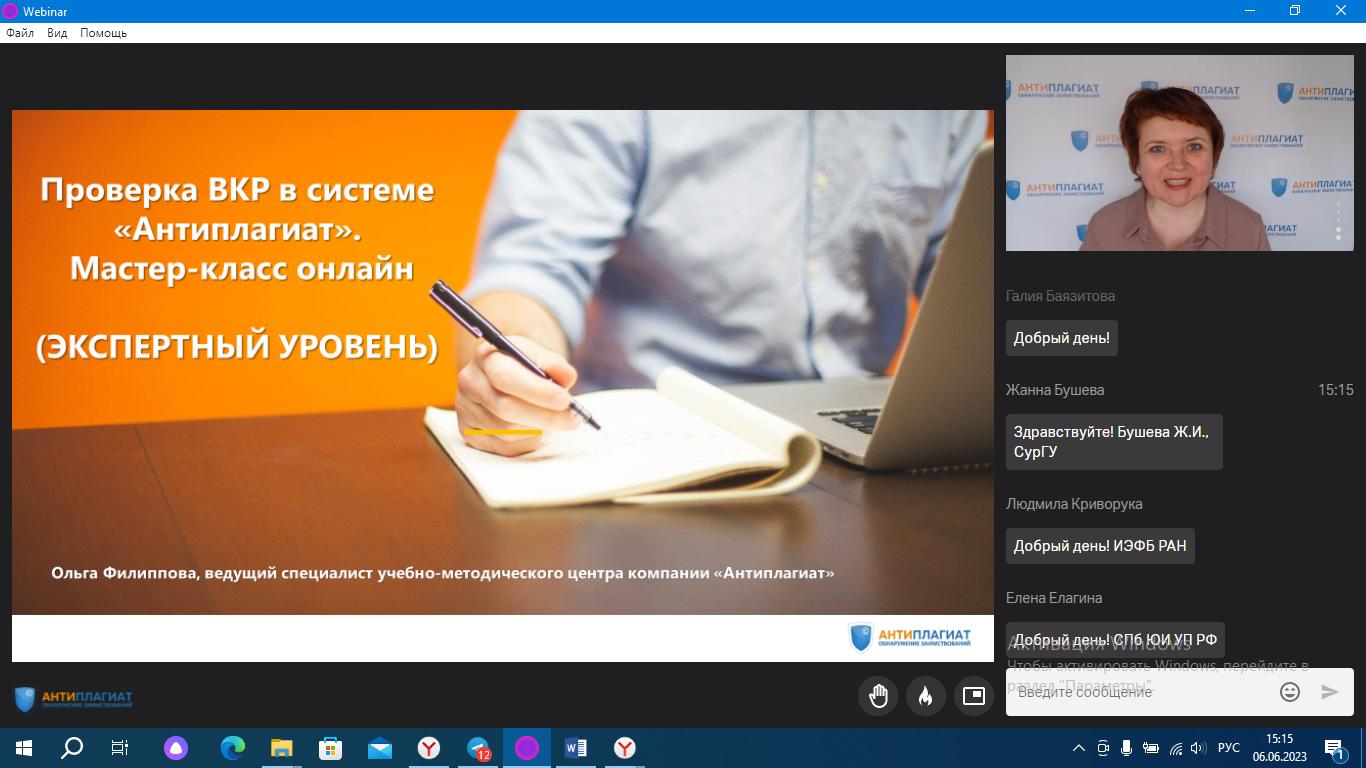Open Windows Start menu

[x=24, y=748]
